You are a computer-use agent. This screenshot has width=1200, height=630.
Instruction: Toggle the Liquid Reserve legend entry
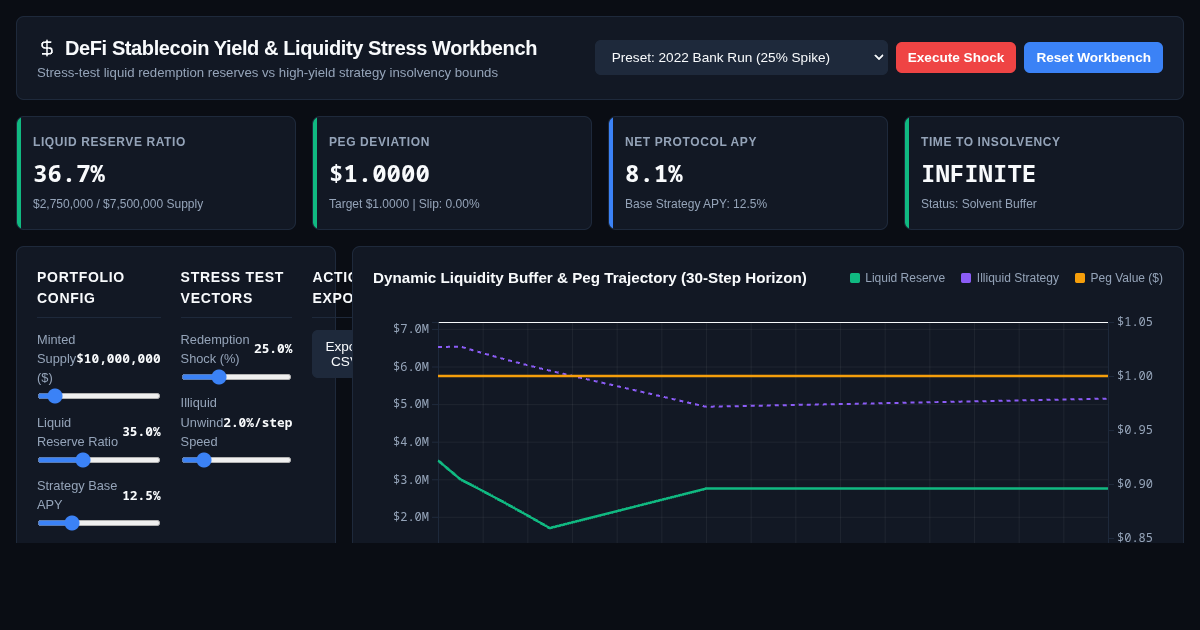pyautogui.click(x=897, y=278)
